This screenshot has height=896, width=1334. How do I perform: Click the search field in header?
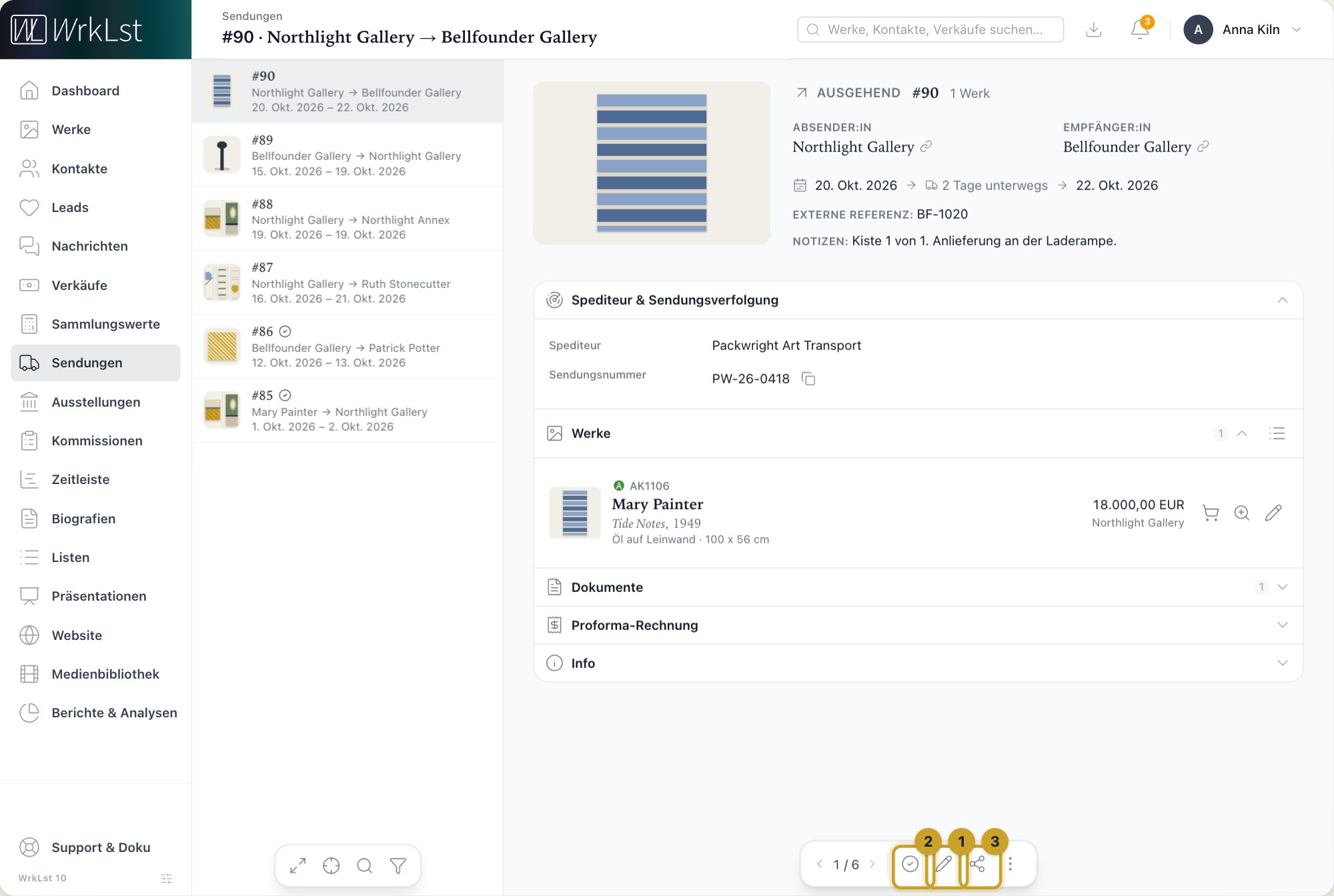click(930, 29)
